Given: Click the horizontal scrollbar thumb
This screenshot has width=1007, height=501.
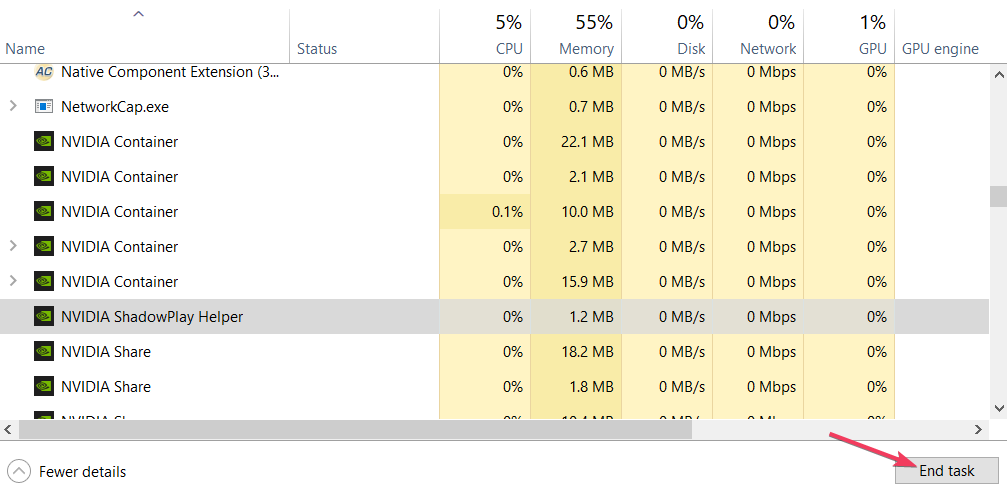Looking at the screenshot, I should pyautogui.click(x=355, y=429).
